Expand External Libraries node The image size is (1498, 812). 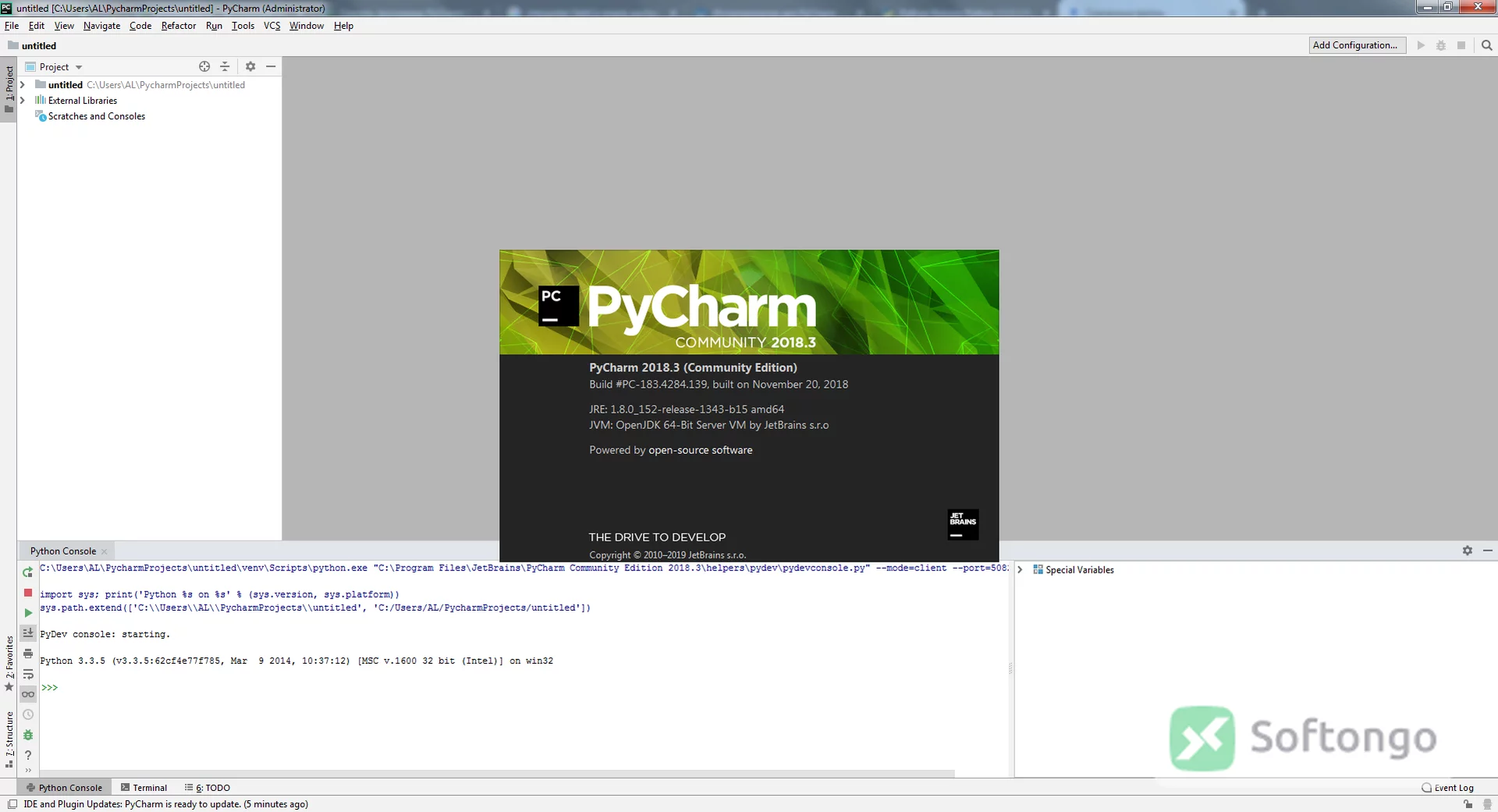(x=23, y=101)
